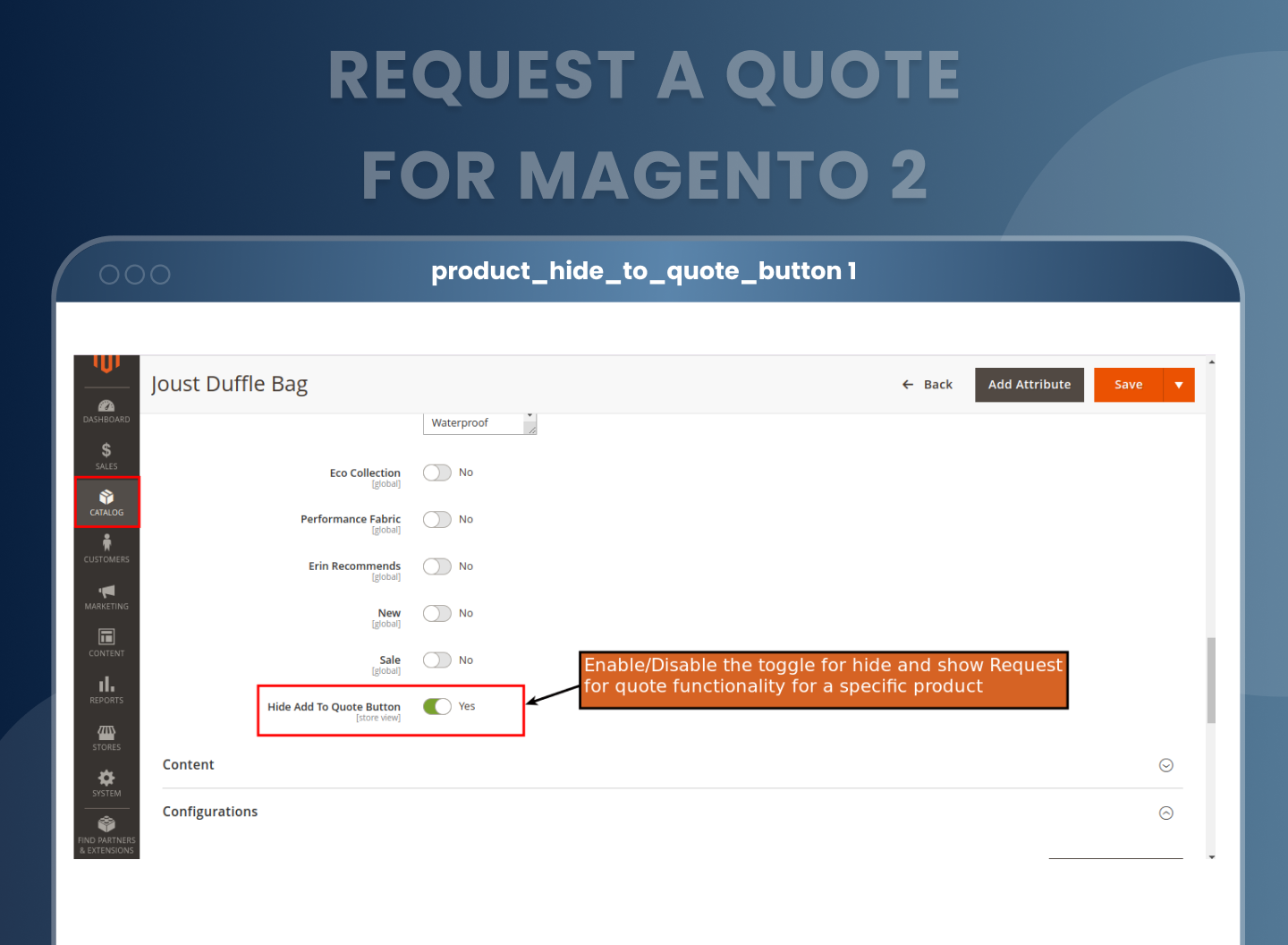The image size is (1288, 945).
Task: Collapse the Configurations section
Action: tap(1165, 813)
